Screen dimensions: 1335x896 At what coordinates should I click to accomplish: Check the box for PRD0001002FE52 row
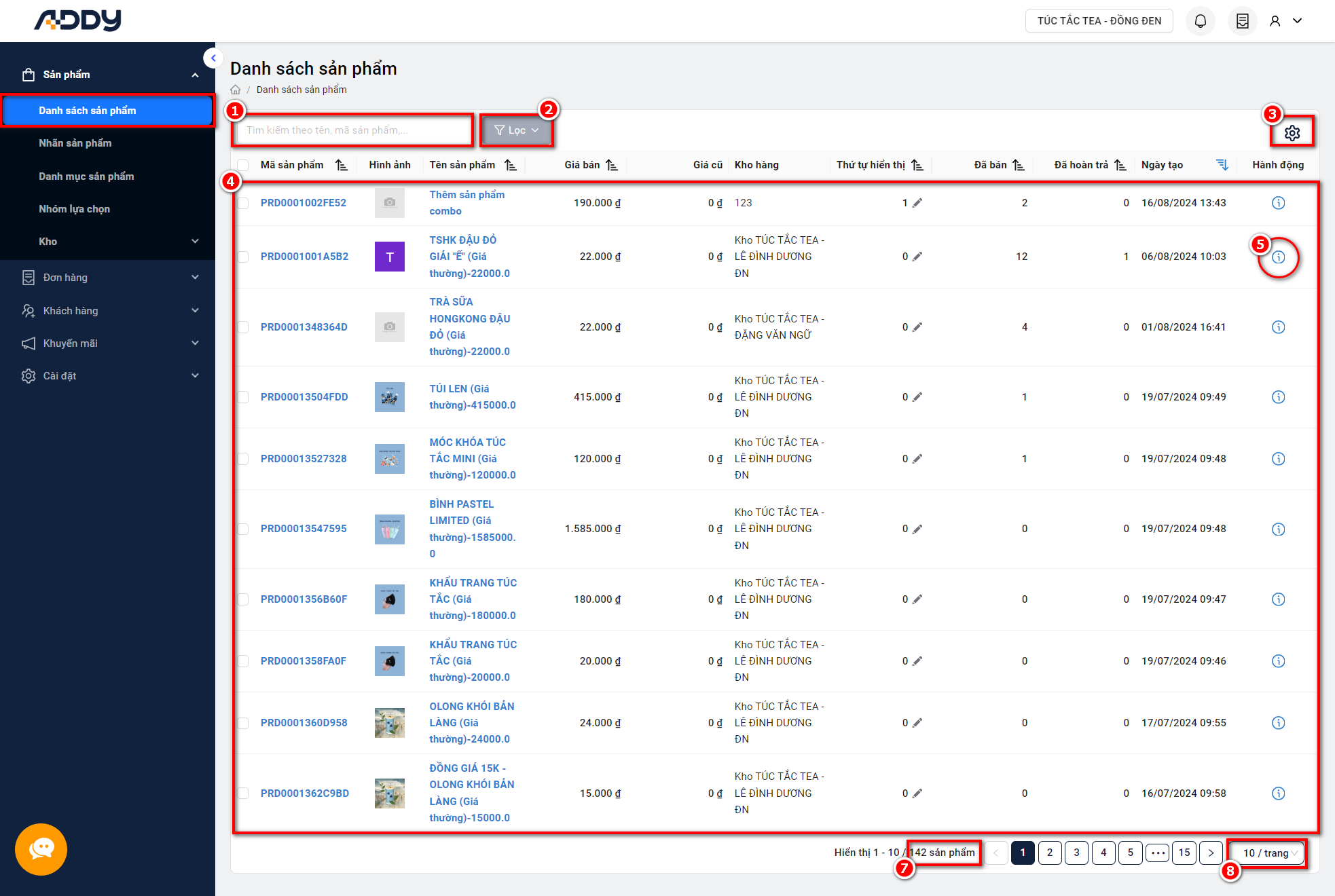tap(243, 203)
